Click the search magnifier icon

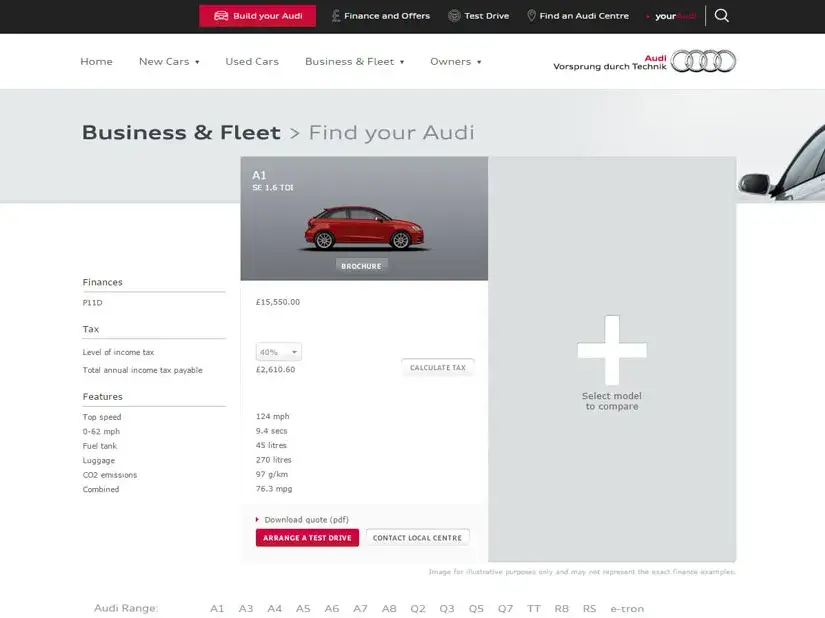point(721,16)
